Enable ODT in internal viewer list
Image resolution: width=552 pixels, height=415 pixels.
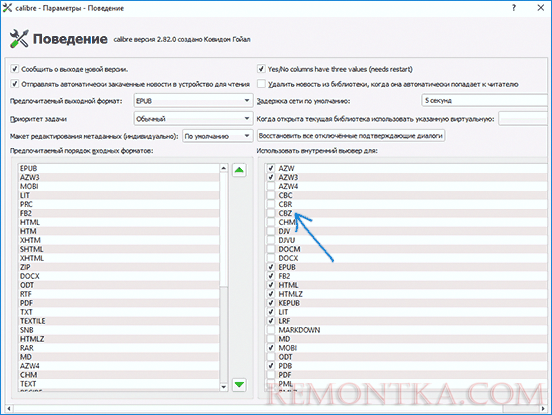click(271, 357)
